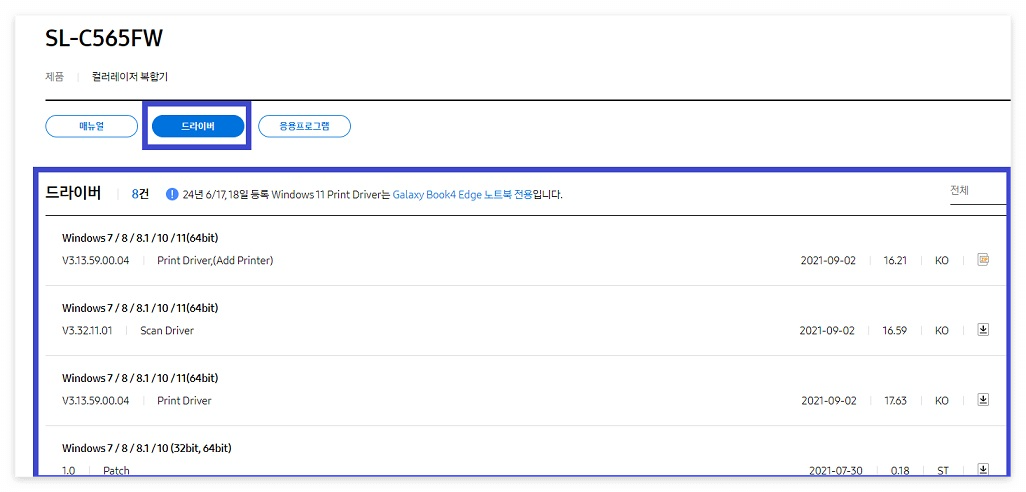Click the 8건 driver count
The height and width of the screenshot is (492, 1026).
click(140, 194)
